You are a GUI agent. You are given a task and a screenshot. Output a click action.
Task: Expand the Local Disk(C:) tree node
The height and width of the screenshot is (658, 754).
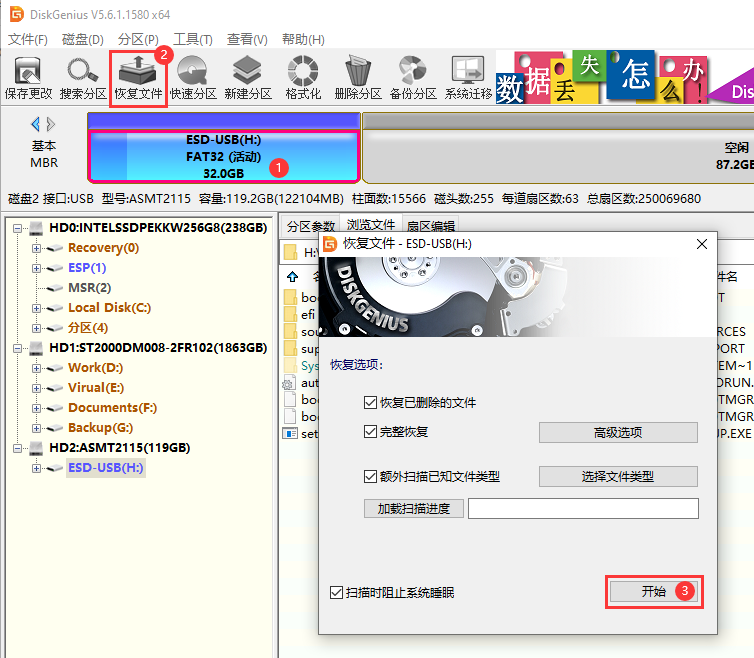(x=37, y=308)
